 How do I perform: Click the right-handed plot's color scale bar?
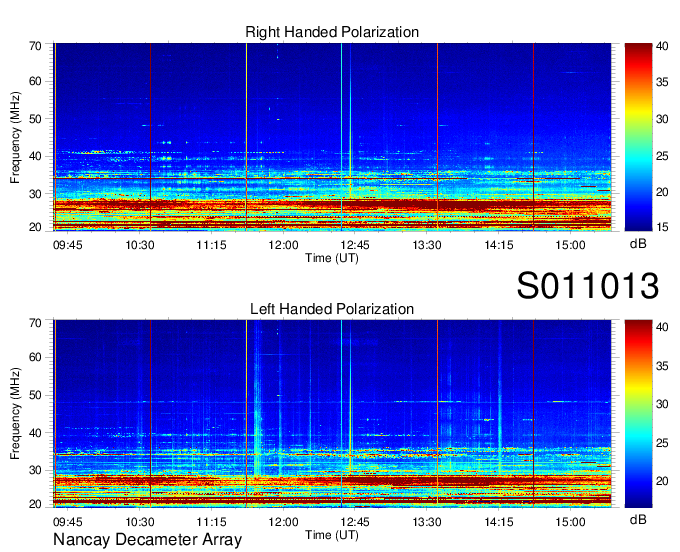[638, 137]
